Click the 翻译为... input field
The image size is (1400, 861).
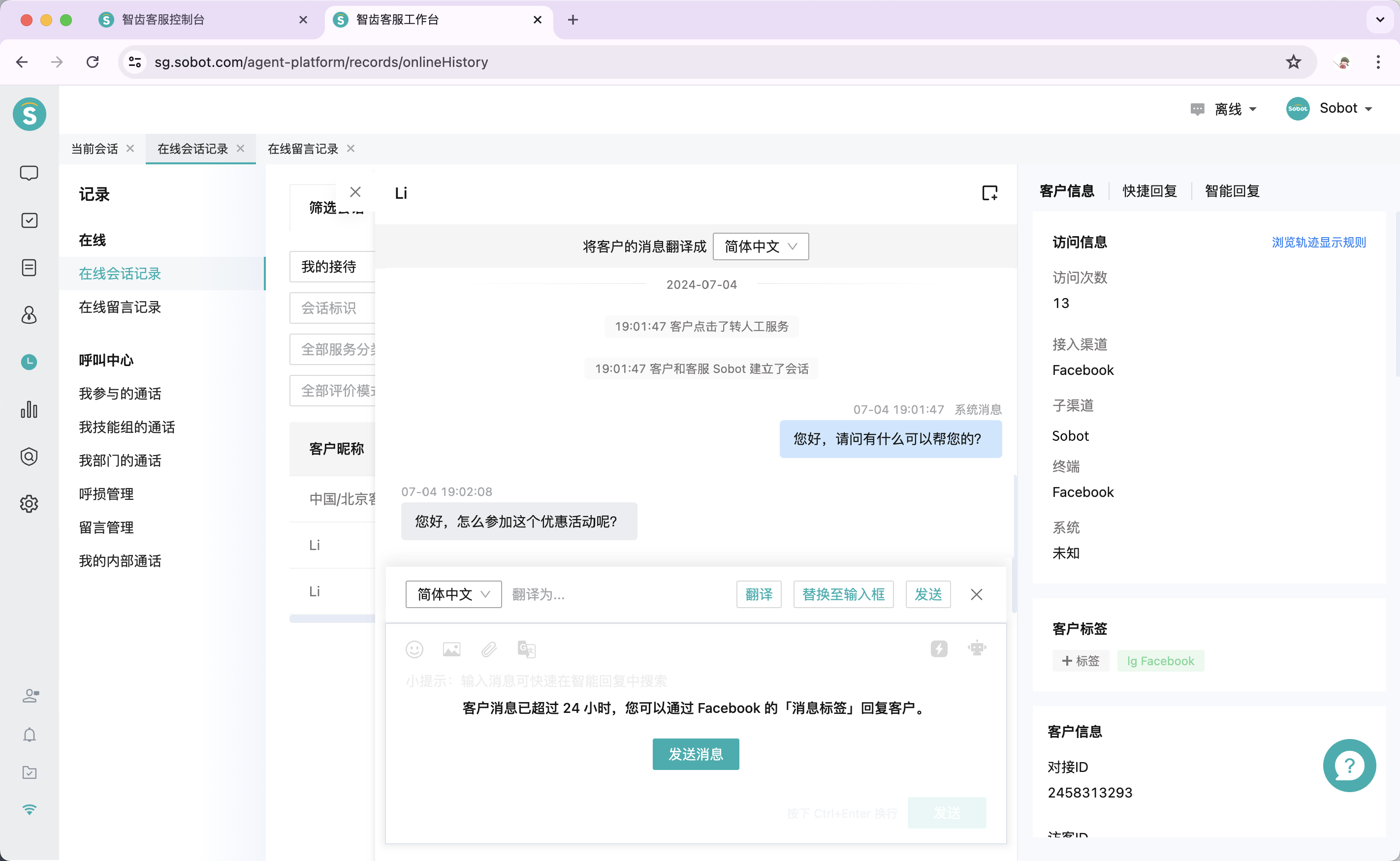(619, 594)
